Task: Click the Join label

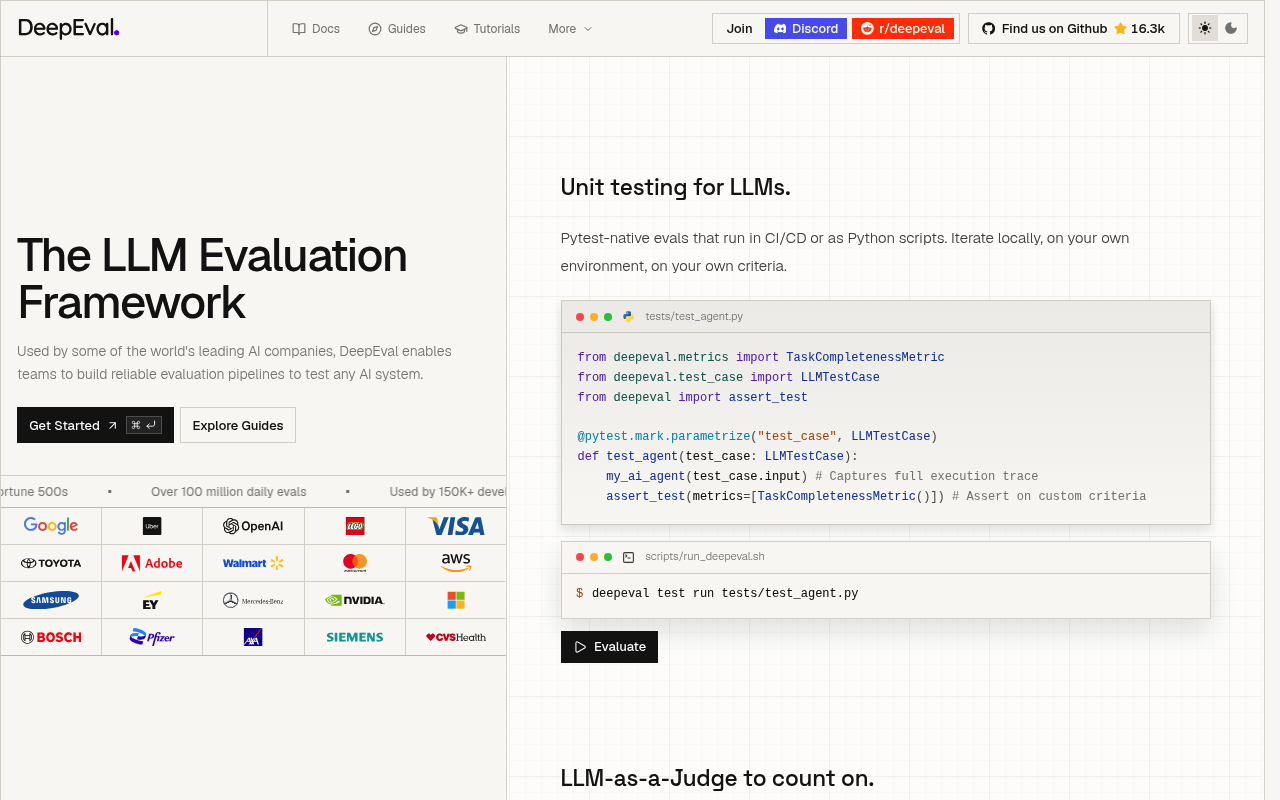Action: (x=739, y=29)
